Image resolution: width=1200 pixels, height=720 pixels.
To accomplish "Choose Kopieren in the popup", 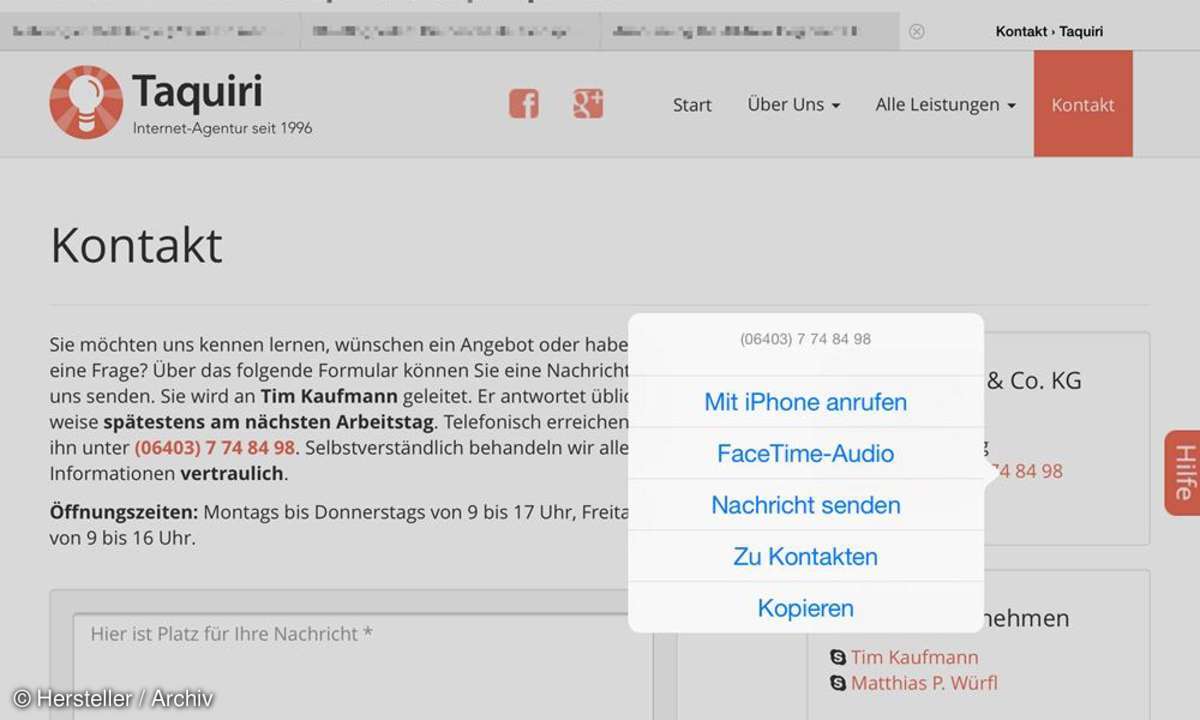I will click(x=806, y=608).
